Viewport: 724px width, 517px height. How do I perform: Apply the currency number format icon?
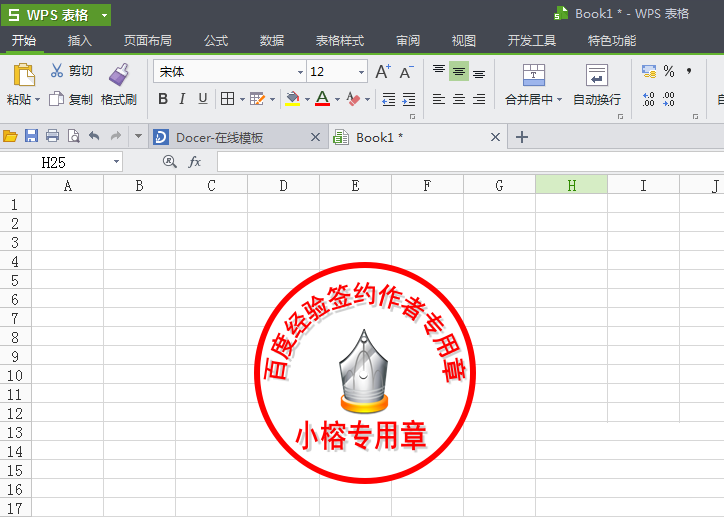[x=649, y=71]
